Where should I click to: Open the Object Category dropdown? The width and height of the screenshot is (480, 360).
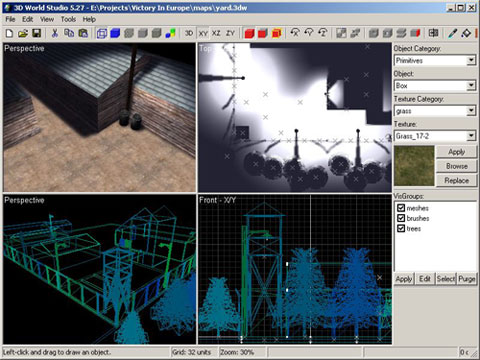click(435, 60)
